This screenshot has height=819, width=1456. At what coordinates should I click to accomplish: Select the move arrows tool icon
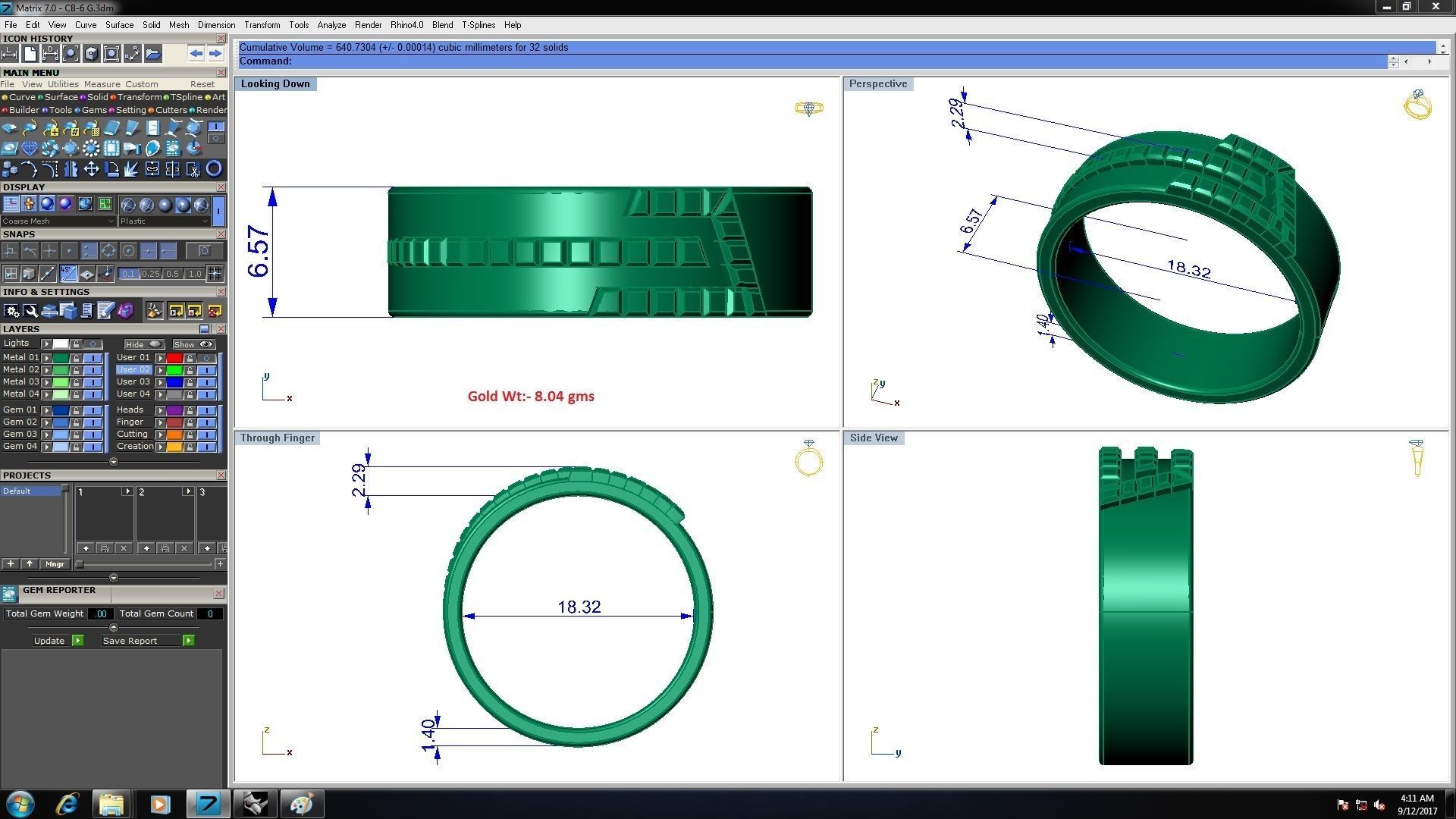tap(91, 168)
